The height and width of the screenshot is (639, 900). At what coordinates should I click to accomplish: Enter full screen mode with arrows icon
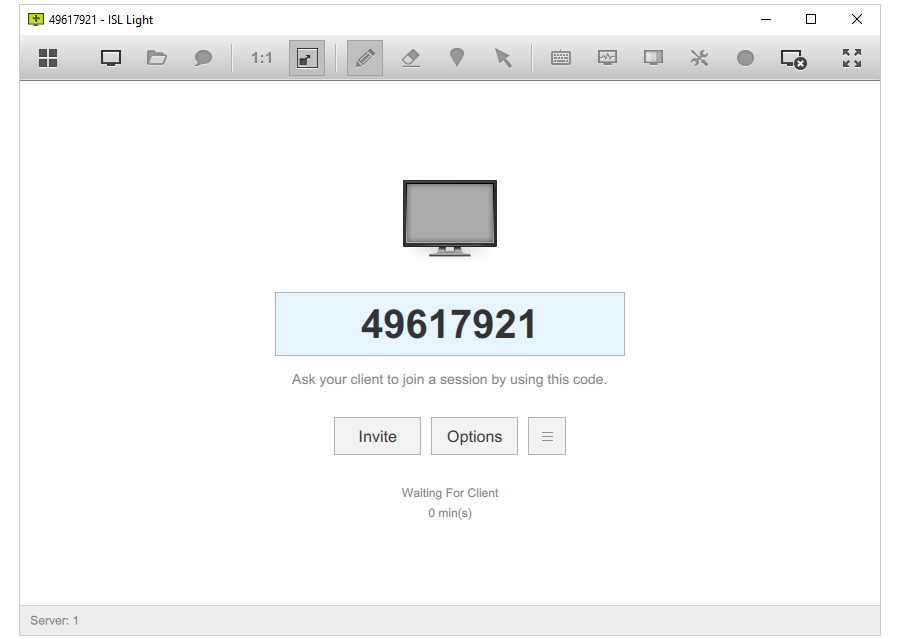(852, 58)
